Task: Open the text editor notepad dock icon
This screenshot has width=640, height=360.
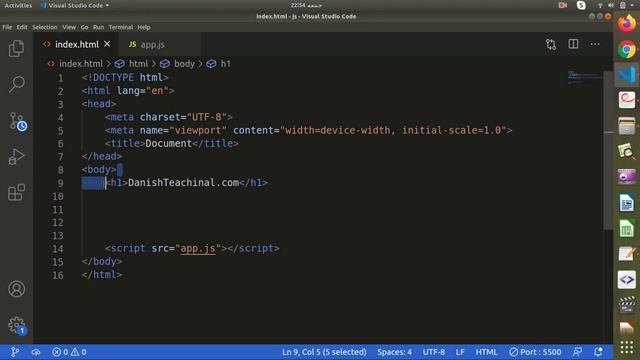Action: [627, 254]
